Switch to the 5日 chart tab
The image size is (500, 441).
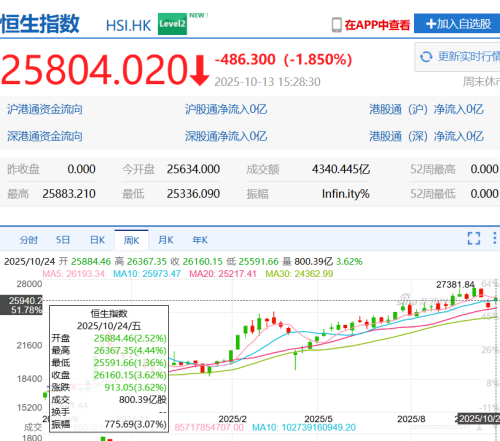pos(63,240)
